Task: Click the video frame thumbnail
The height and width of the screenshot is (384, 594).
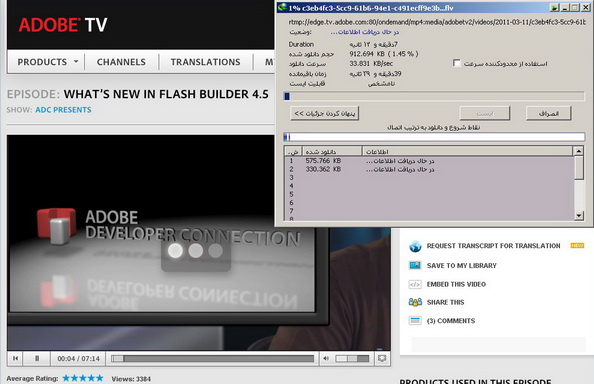Action: point(199,242)
